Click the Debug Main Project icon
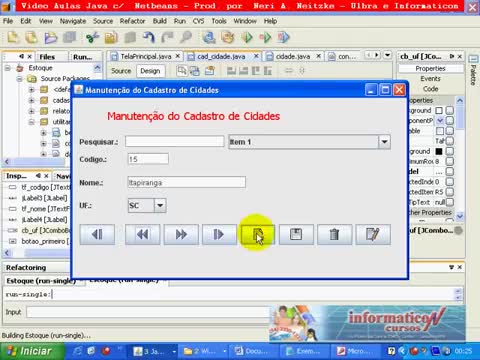The width and height of the screenshot is (480, 360). (265, 37)
